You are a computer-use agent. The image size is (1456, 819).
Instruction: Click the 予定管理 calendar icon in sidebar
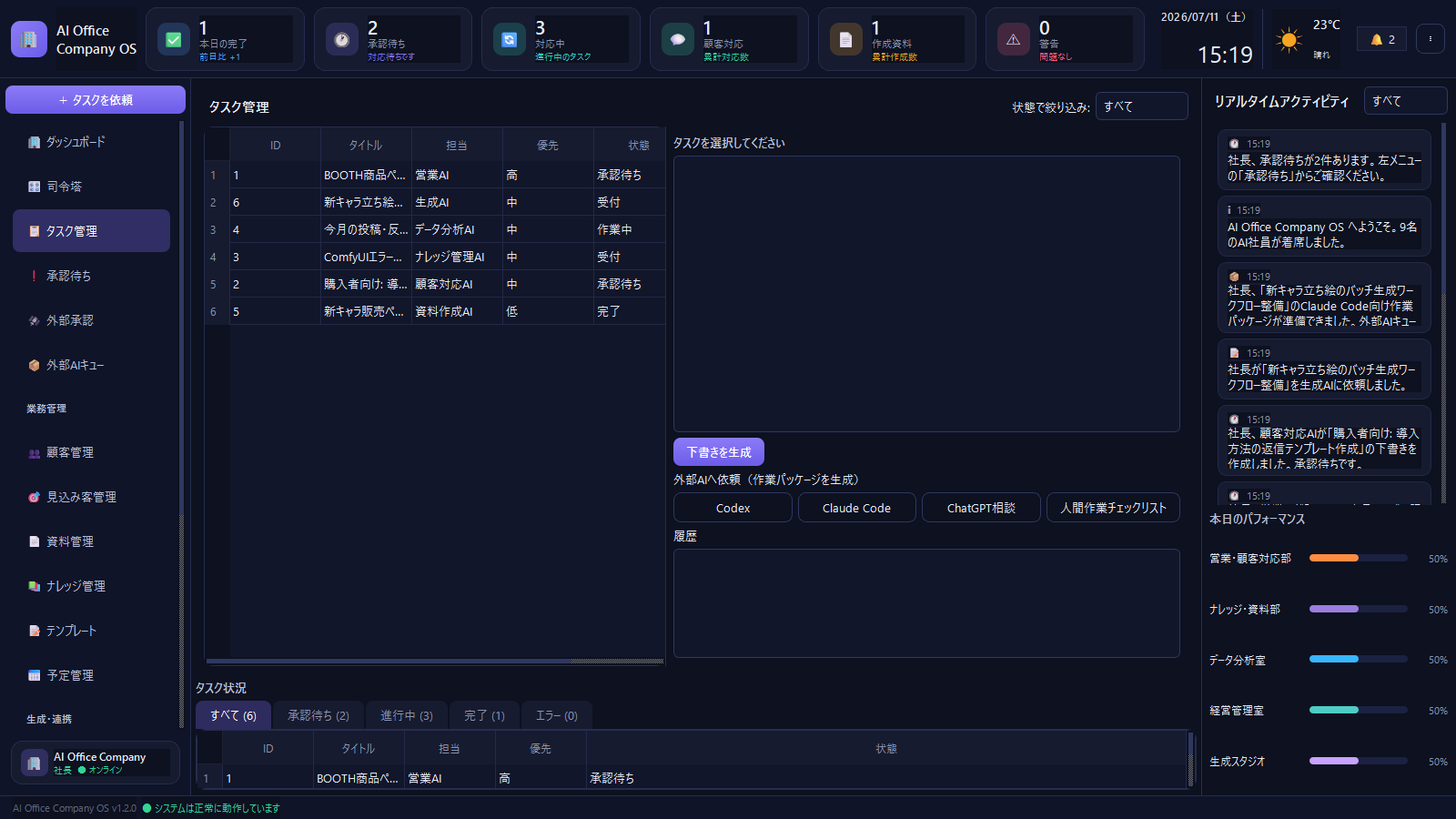point(34,675)
